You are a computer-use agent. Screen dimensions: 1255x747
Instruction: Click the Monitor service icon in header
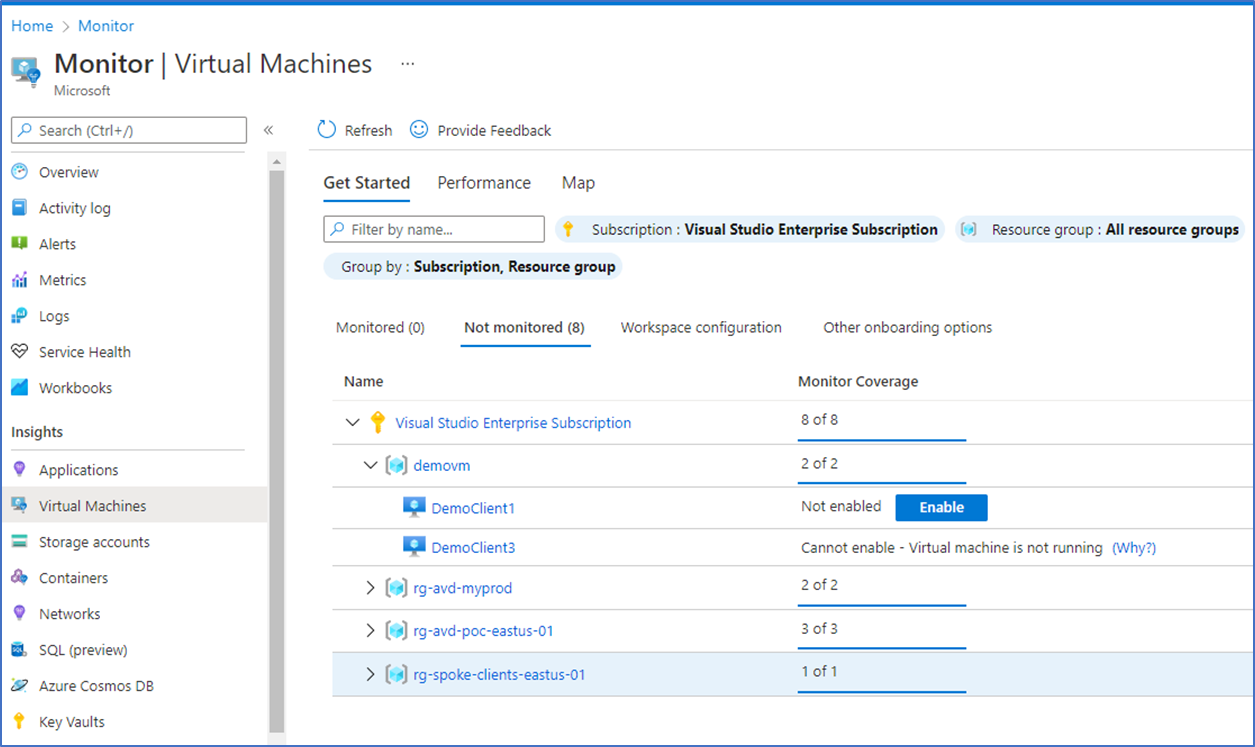pos(25,70)
